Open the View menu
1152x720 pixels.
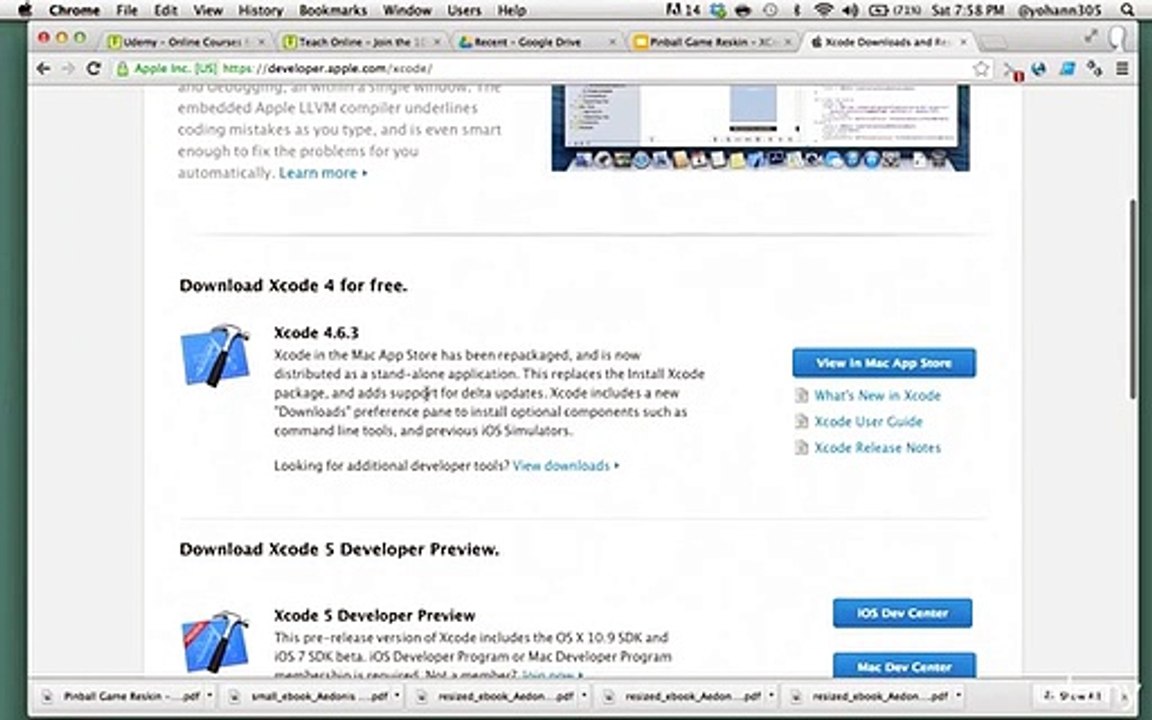[208, 10]
